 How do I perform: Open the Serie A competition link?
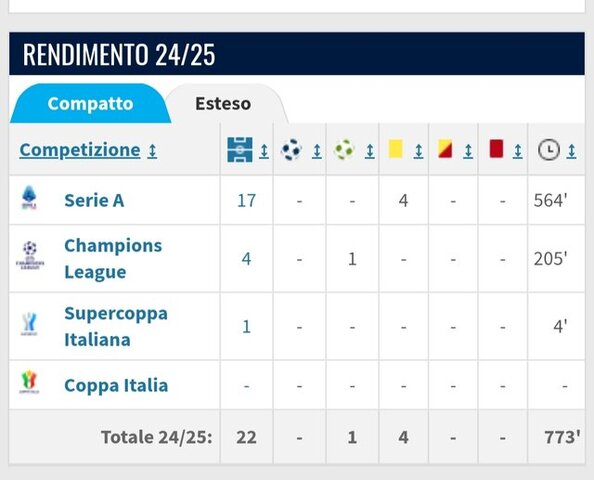tap(94, 200)
